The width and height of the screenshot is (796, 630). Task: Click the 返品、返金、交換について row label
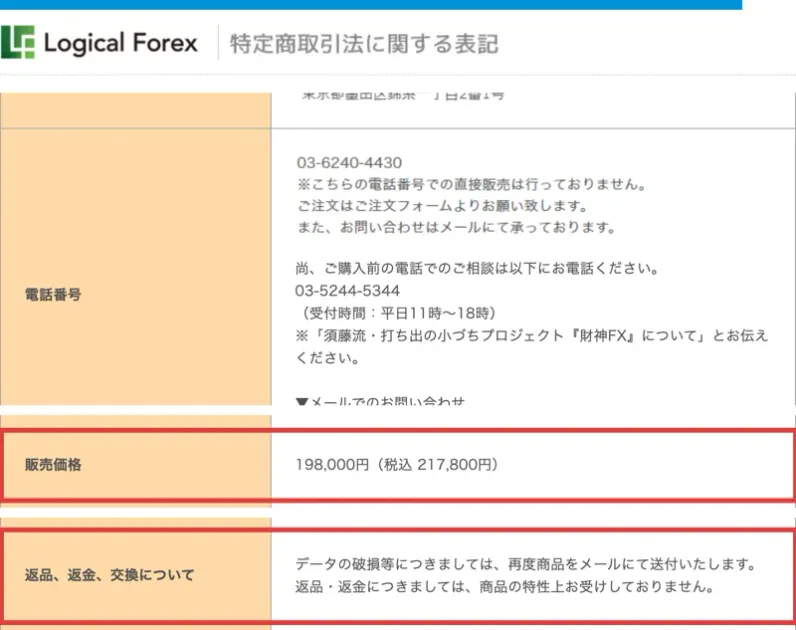(x=109, y=575)
